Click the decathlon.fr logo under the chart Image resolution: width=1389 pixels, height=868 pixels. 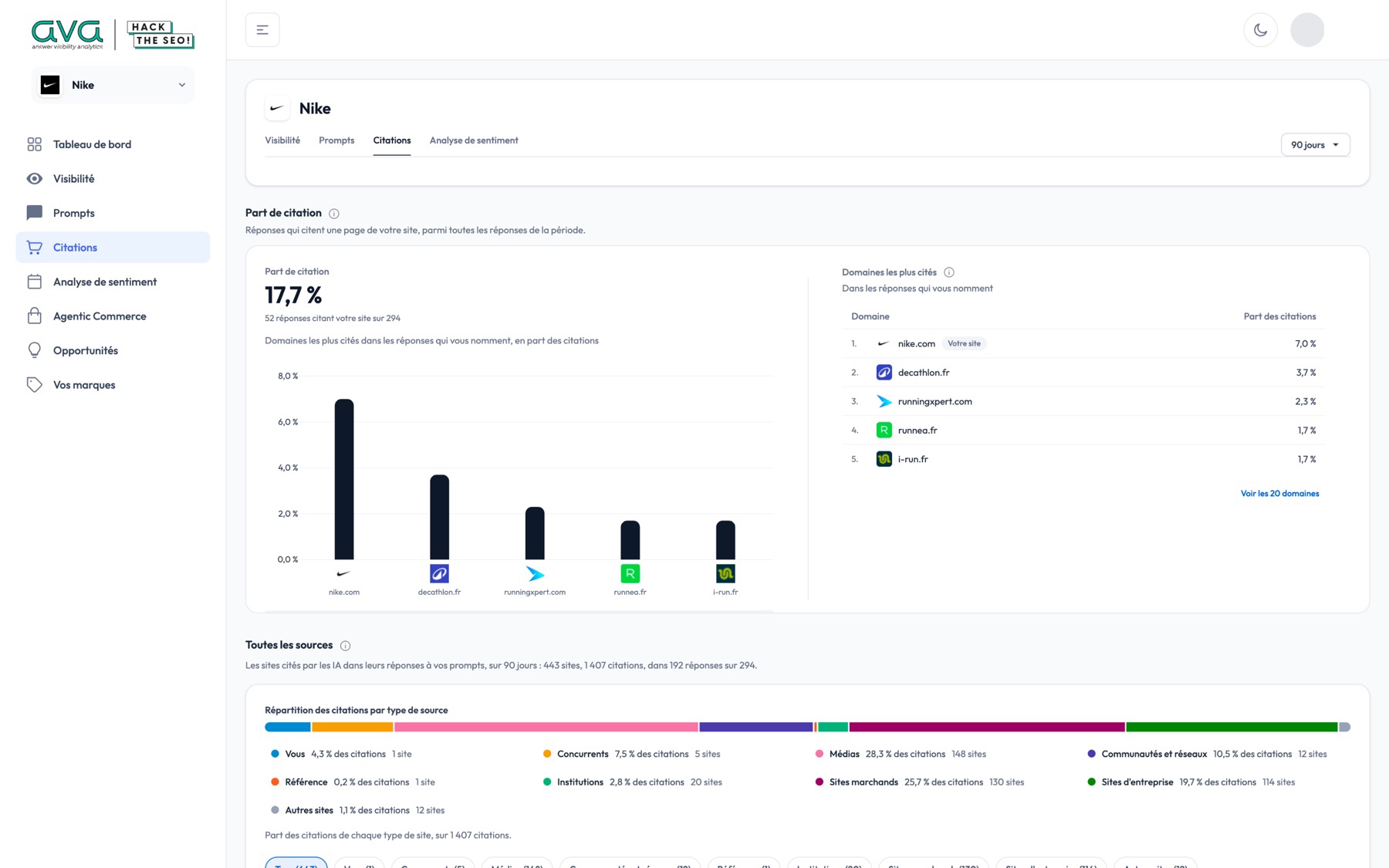(439, 573)
